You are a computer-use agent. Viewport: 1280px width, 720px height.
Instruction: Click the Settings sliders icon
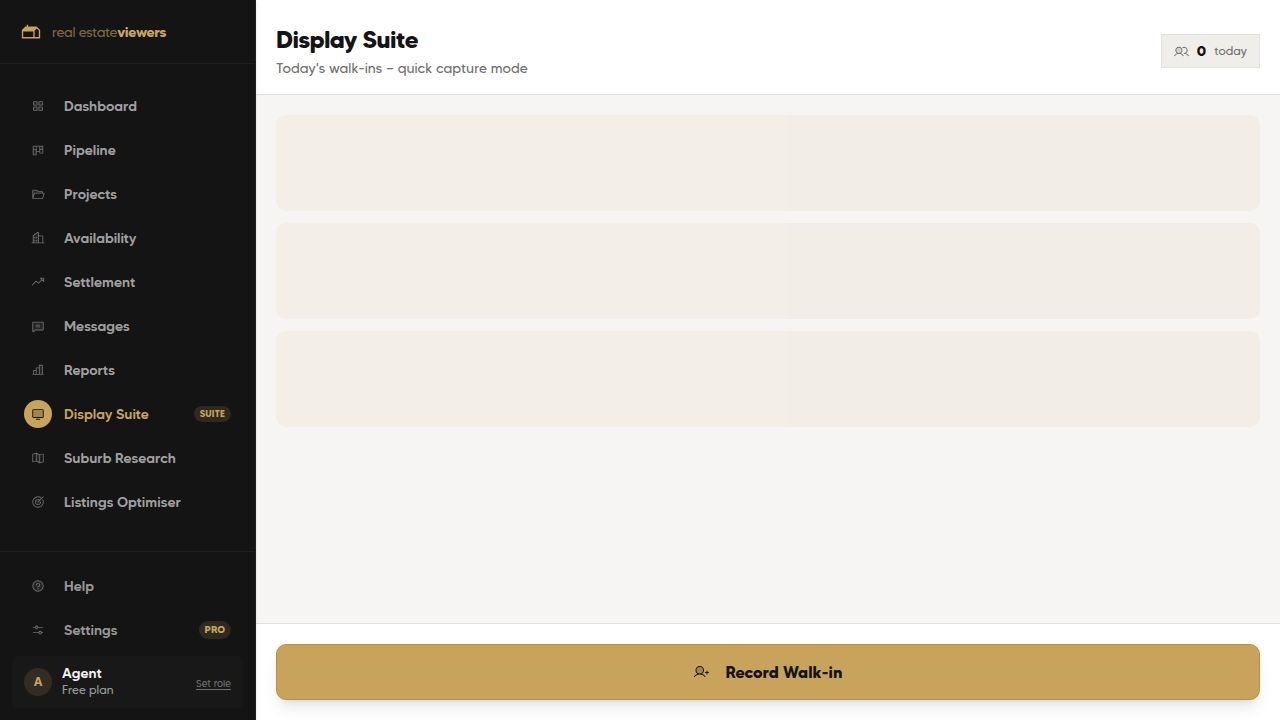(x=38, y=630)
